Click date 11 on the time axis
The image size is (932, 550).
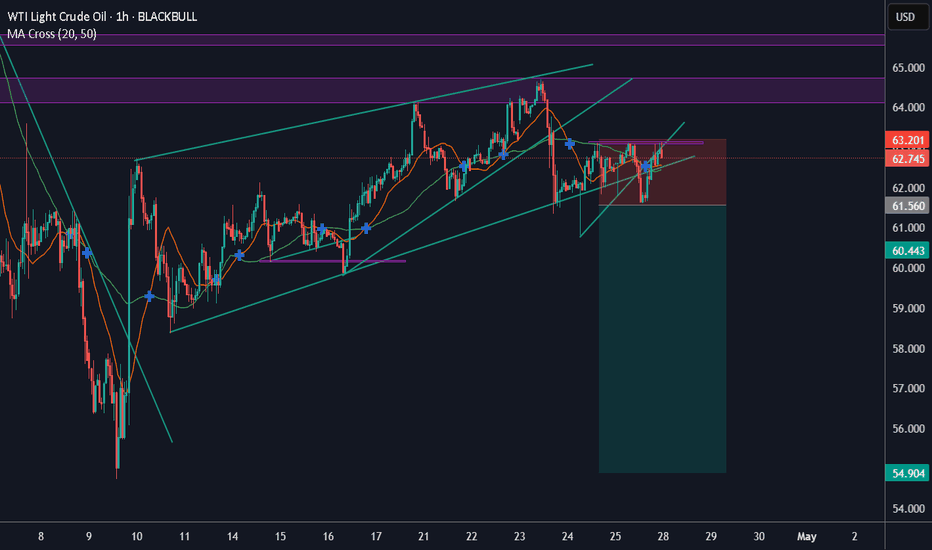click(x=184, y=536)
